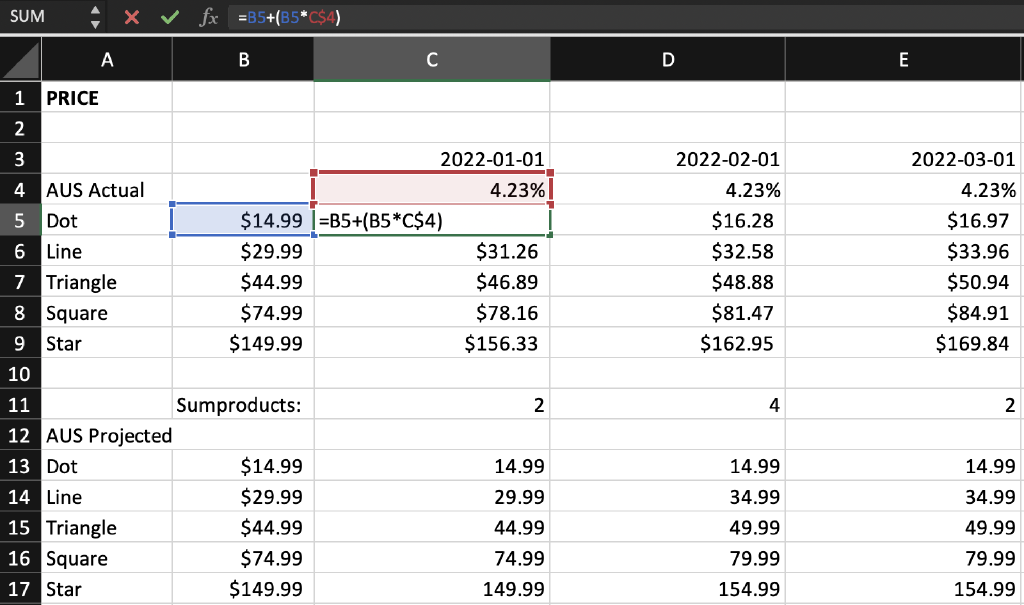The width and height of the screenshot is (1024, 605).
Task: Click the 4.23% cell in C4
Action: pyautogui.click(x=431, y=189)
